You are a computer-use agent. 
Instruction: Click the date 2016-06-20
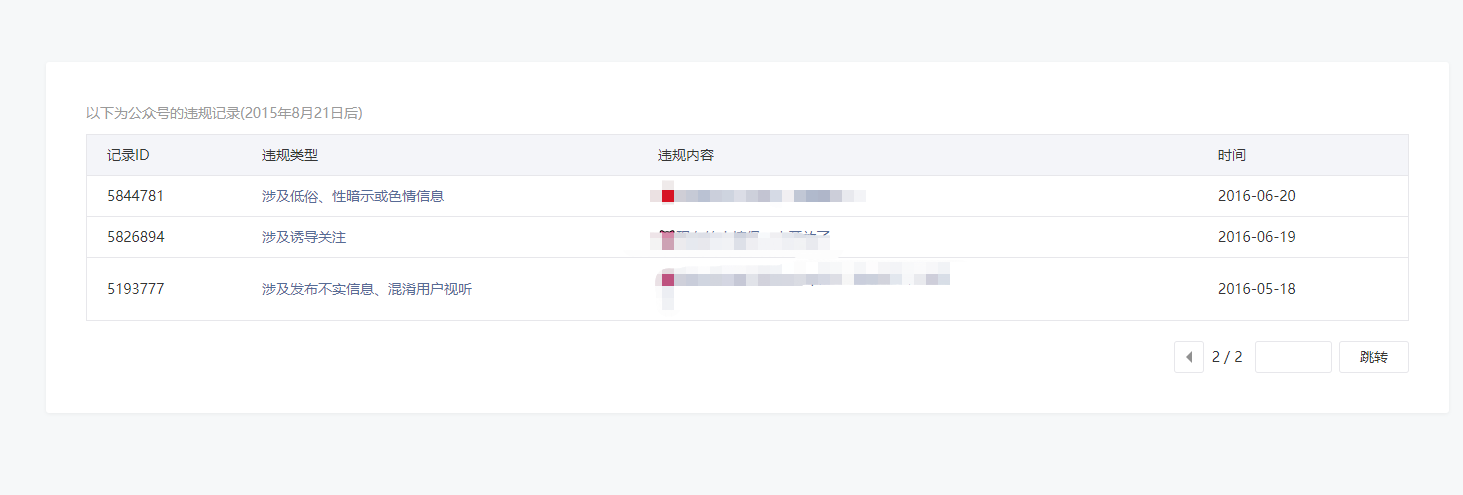coord(1256,196)
